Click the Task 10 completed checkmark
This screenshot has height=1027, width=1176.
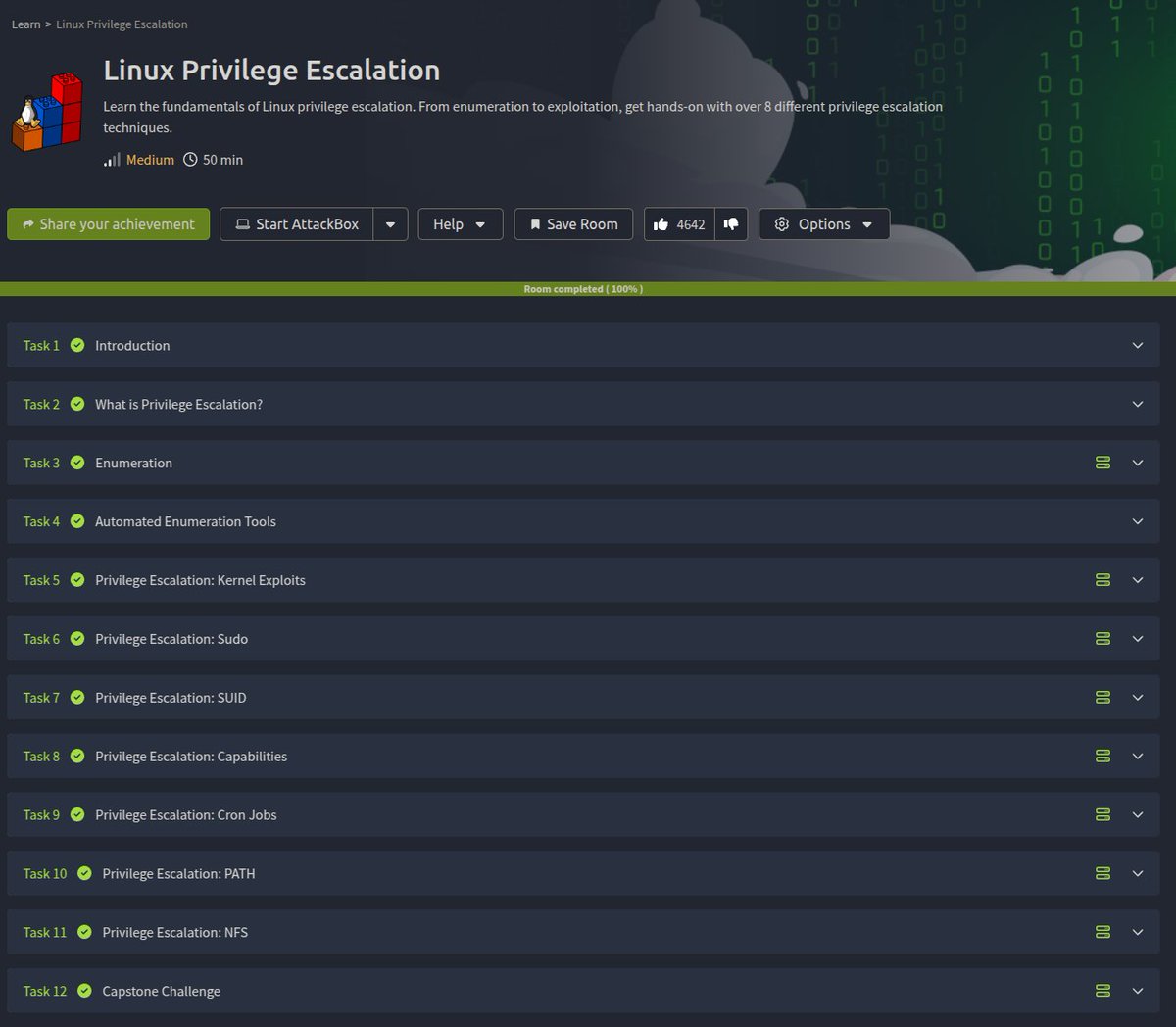[84, 873]
